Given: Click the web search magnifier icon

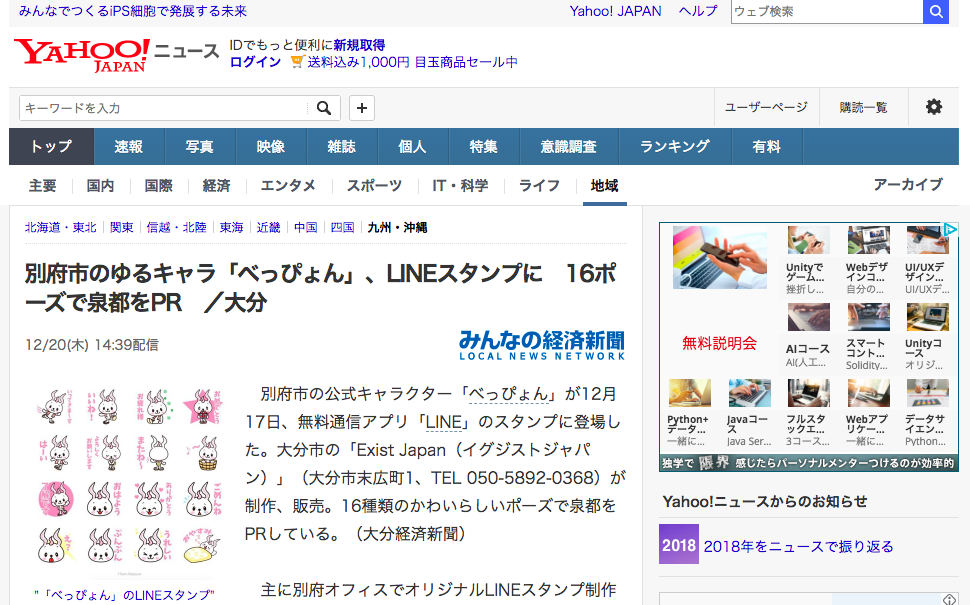Looking at the screenshot, I should pyautogui.click(x=935, y=12).
